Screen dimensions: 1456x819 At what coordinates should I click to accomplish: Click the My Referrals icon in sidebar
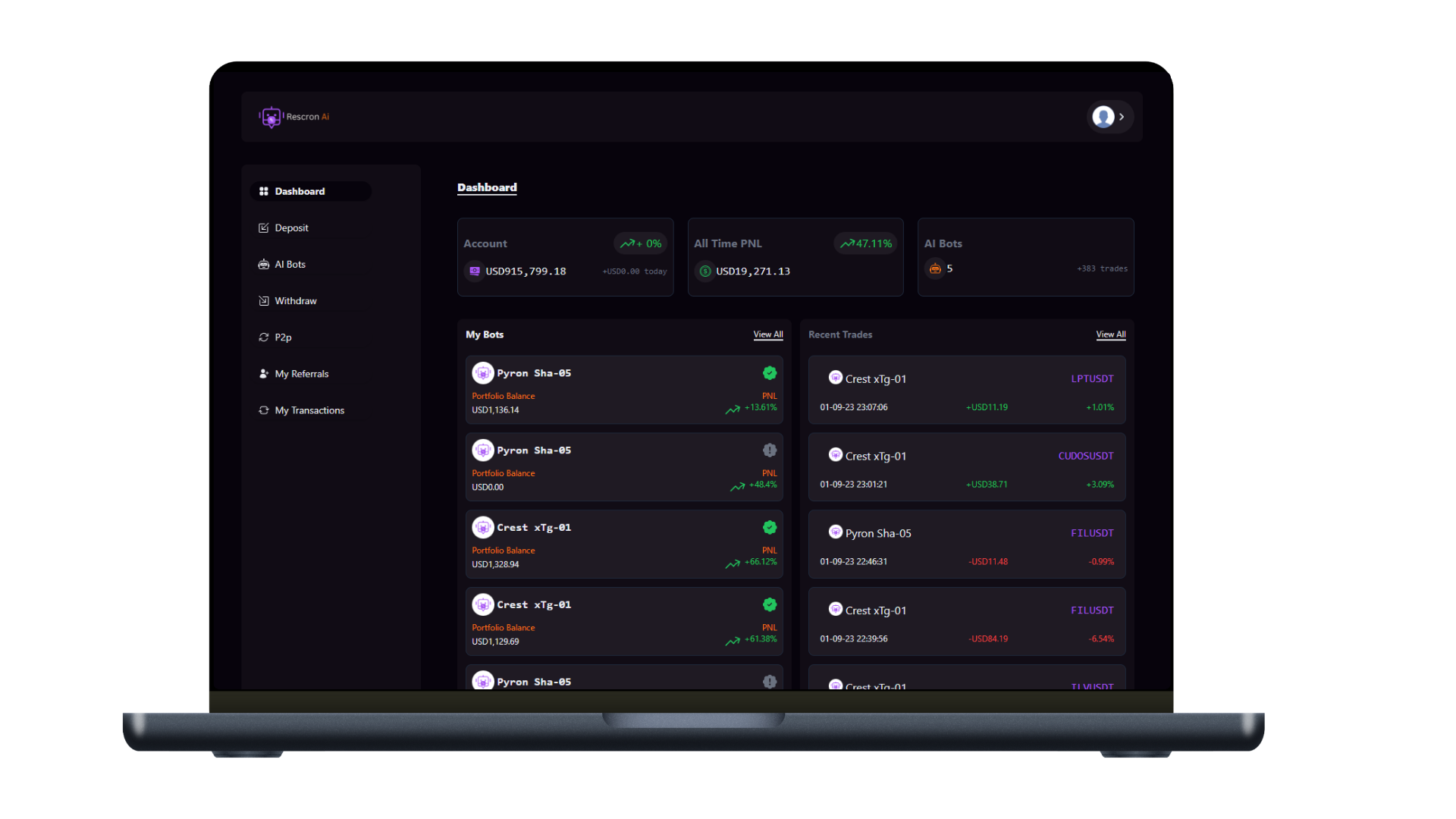264,373
